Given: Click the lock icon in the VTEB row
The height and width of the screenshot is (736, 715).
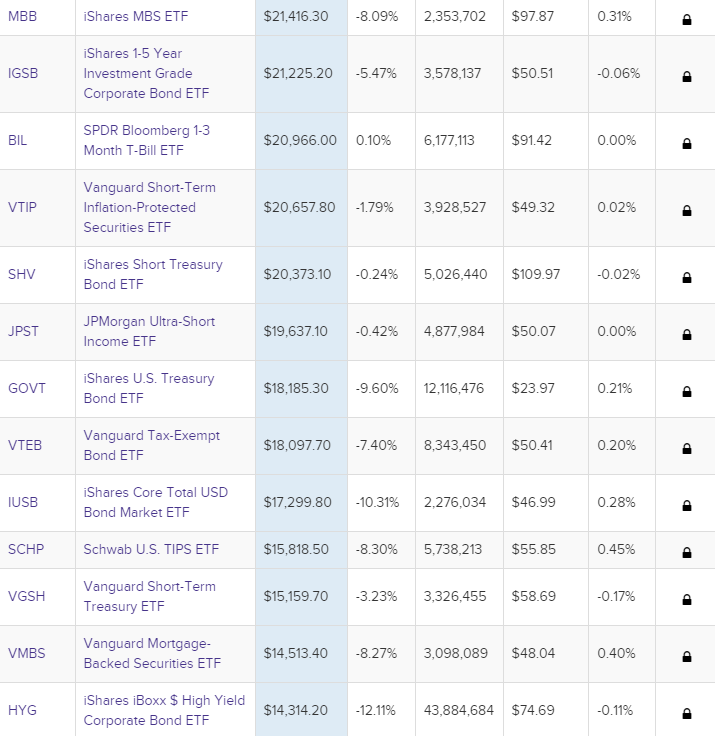Looking at the screenshot, I should point(686,449).
